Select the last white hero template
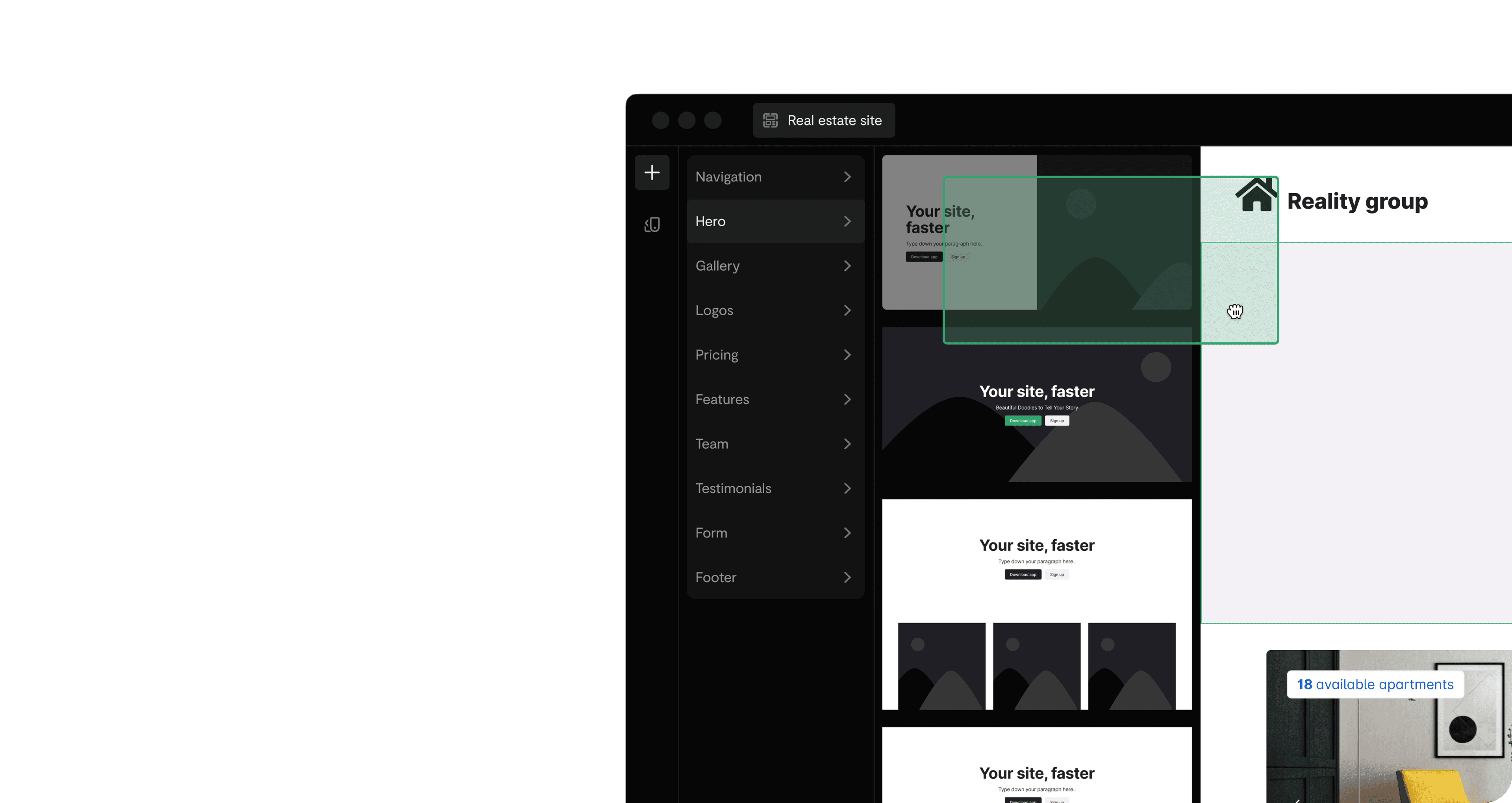The image size is (1512, 803). [x=1037, y=766]
